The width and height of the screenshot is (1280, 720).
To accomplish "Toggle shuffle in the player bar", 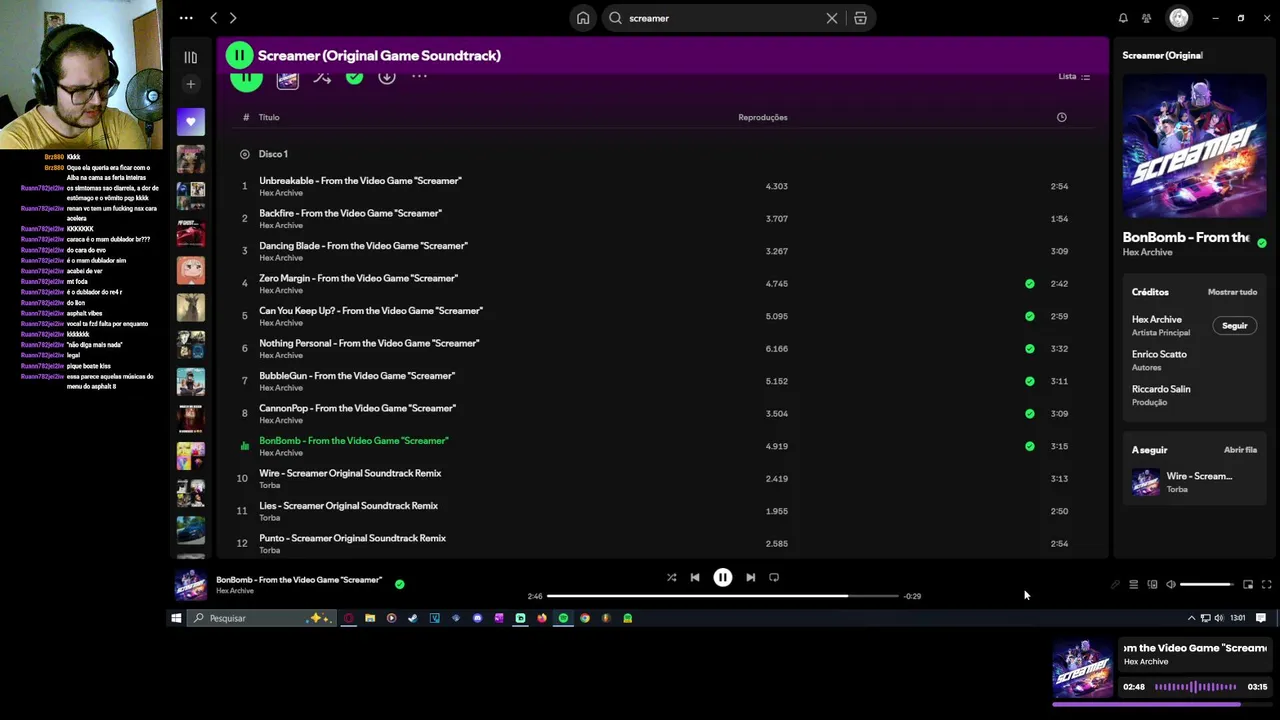I will tap(671, 577).
